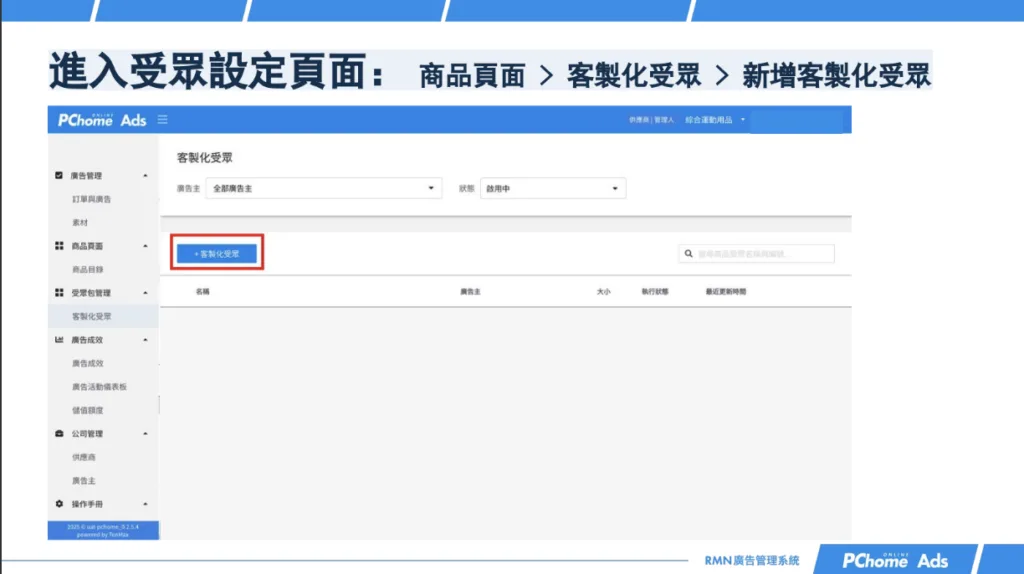Click the 受眾包管理 grid icon in sidebar
This screenshot has height=574, width=1024.
coord(59,293)
